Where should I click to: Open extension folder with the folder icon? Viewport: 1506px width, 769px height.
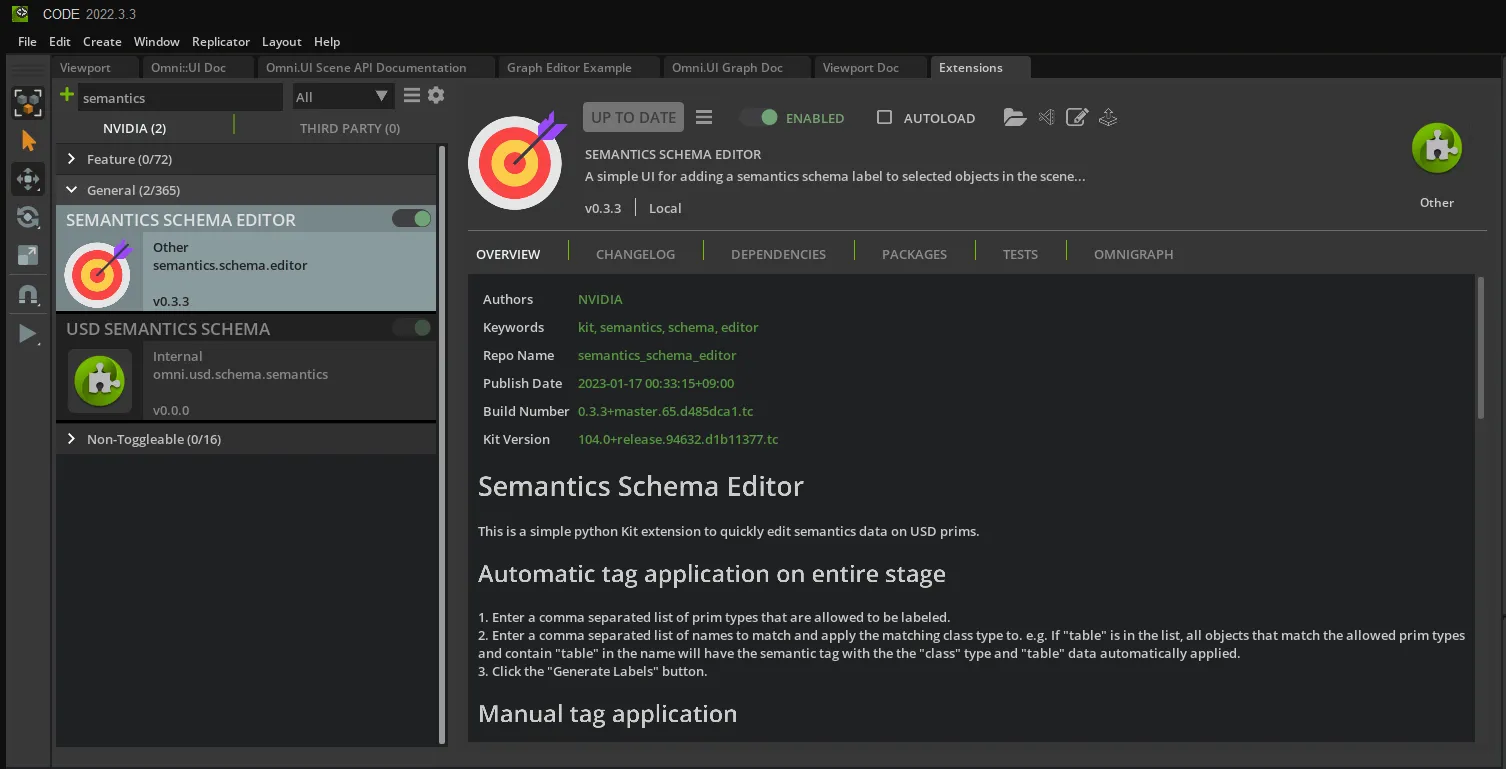click(1015, 118)
